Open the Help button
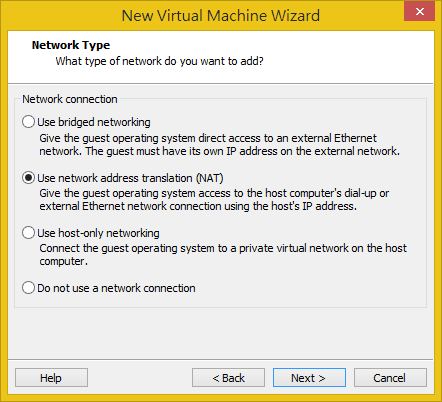Image resolution: width=442 pixels, height=402 pixels. [51, 378]
